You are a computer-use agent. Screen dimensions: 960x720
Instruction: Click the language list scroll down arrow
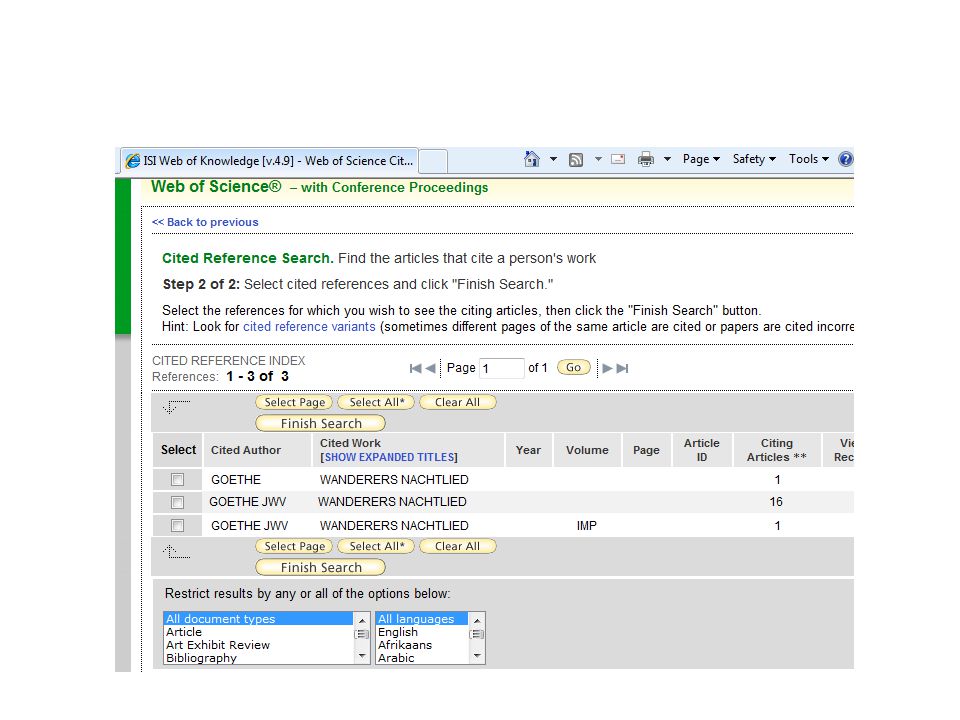(477, 656)
